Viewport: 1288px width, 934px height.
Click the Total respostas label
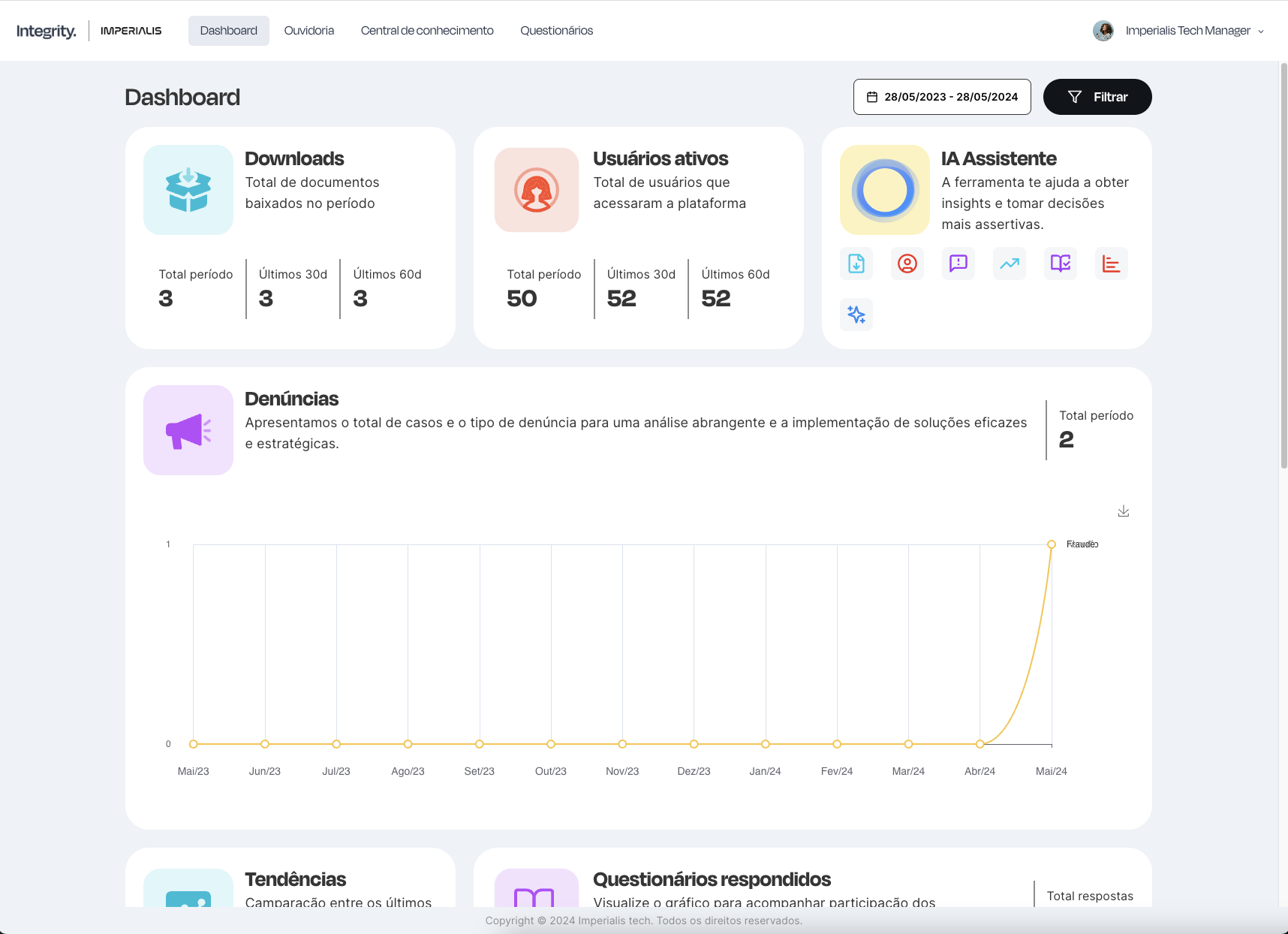pos(1091,896)
